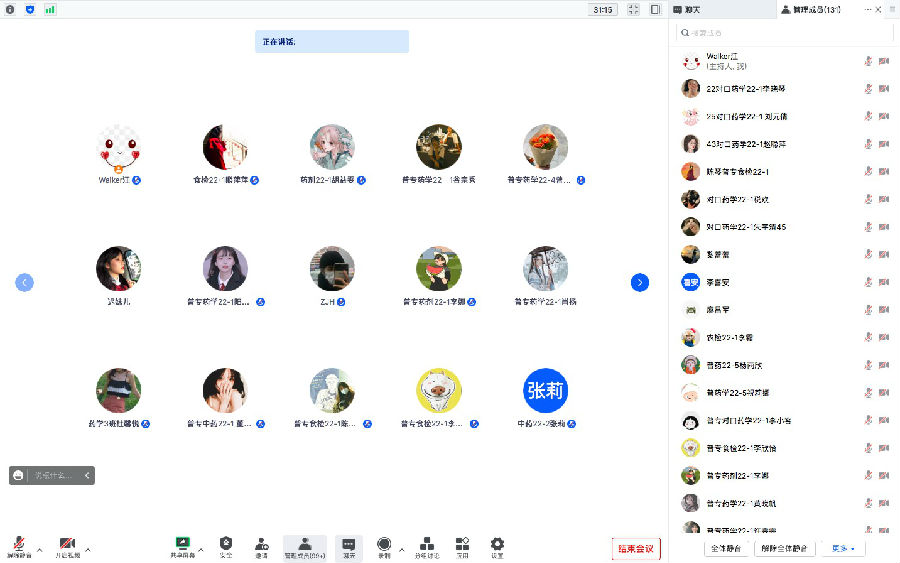Viewport: 900px width, 563px height.
Task: Toggle microphone for Walker江 in member list
Action: coord(867,61)
